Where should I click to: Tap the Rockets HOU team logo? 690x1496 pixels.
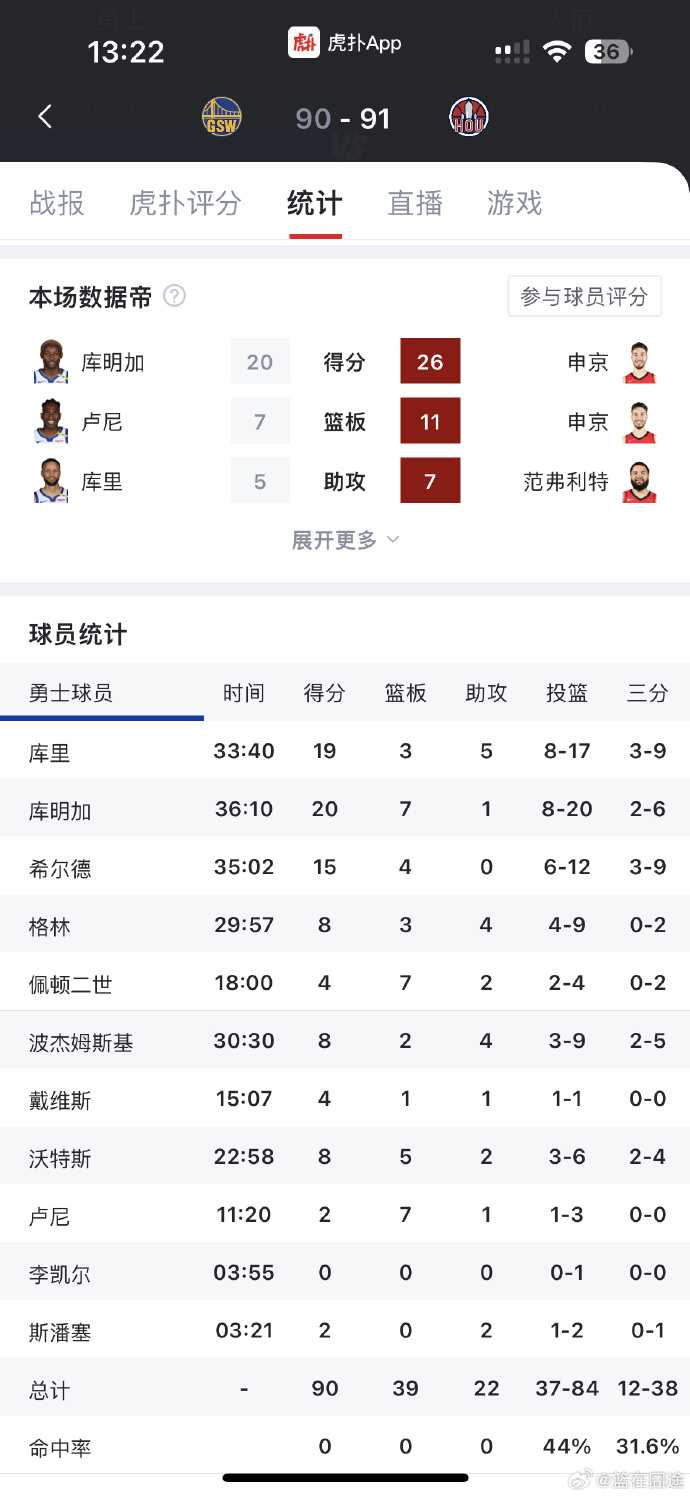(x=467, y=117)
